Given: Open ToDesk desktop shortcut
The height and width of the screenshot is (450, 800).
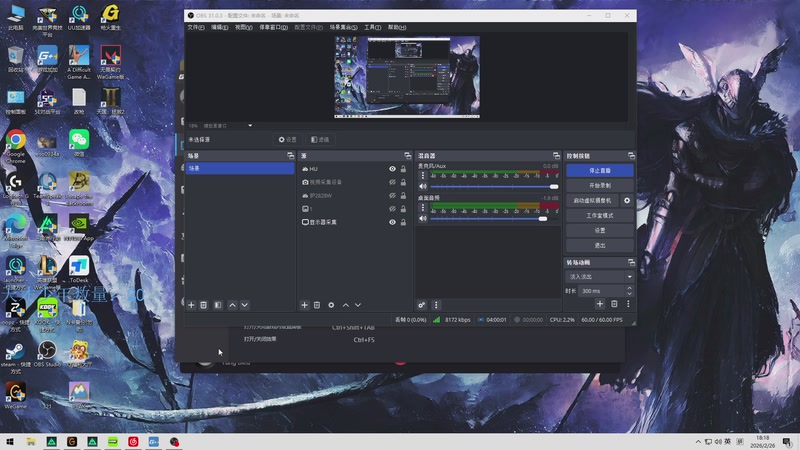Looking at the screenshot, I should 79,269.
